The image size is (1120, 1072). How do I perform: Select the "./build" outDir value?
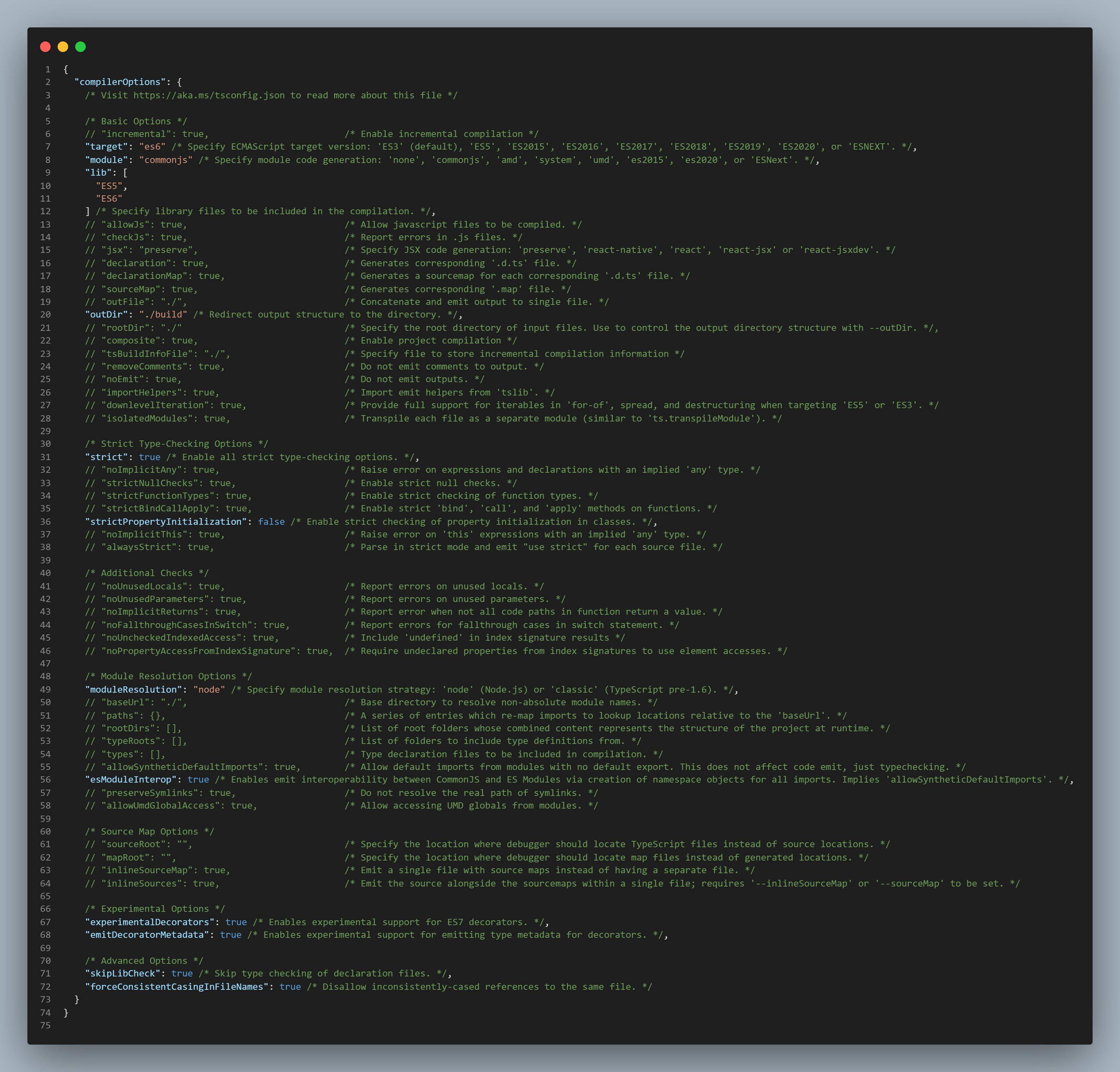[x=163, y=315]
